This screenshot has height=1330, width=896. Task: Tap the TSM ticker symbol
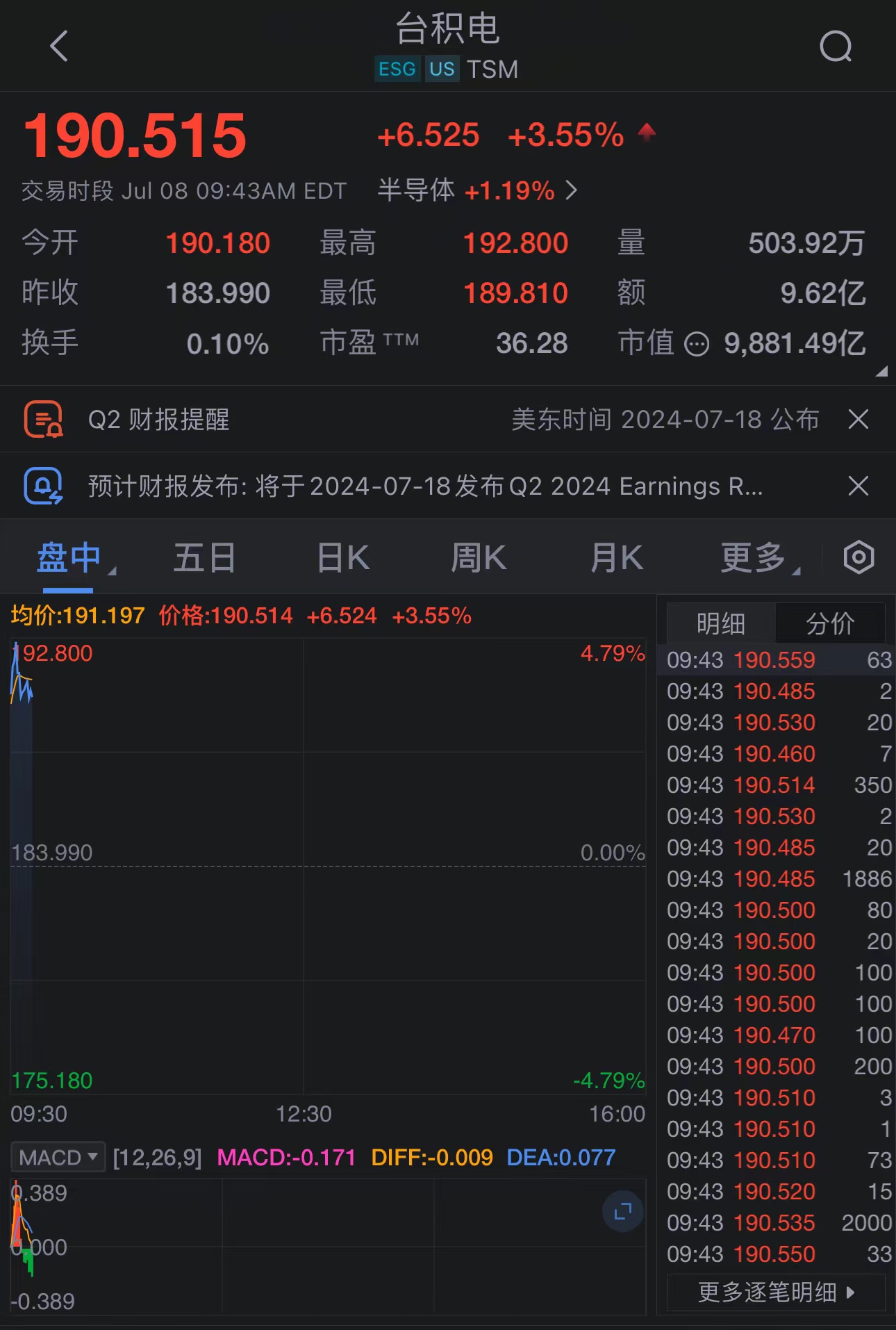(492, 69)
